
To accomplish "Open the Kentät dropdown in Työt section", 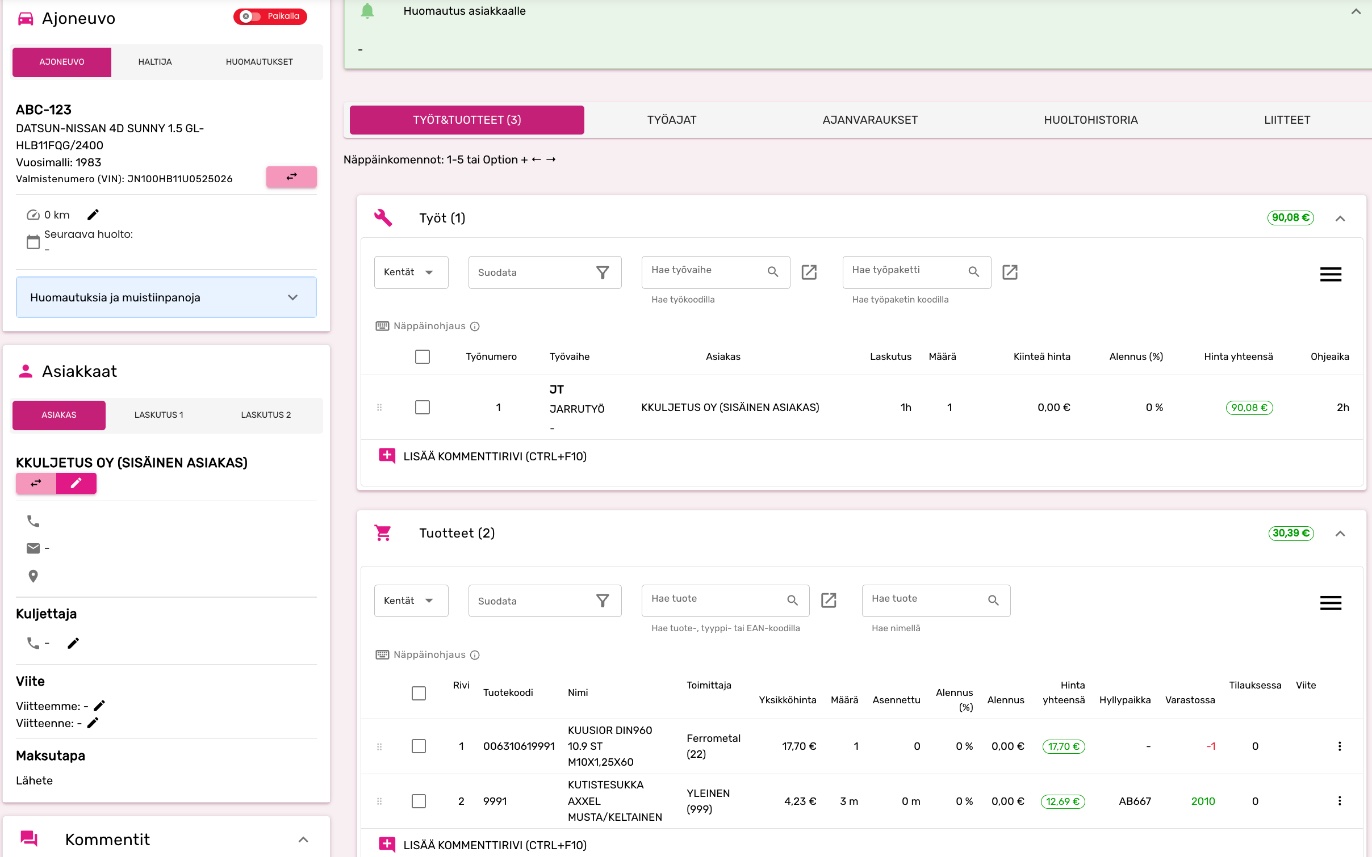I will point(411,272).
